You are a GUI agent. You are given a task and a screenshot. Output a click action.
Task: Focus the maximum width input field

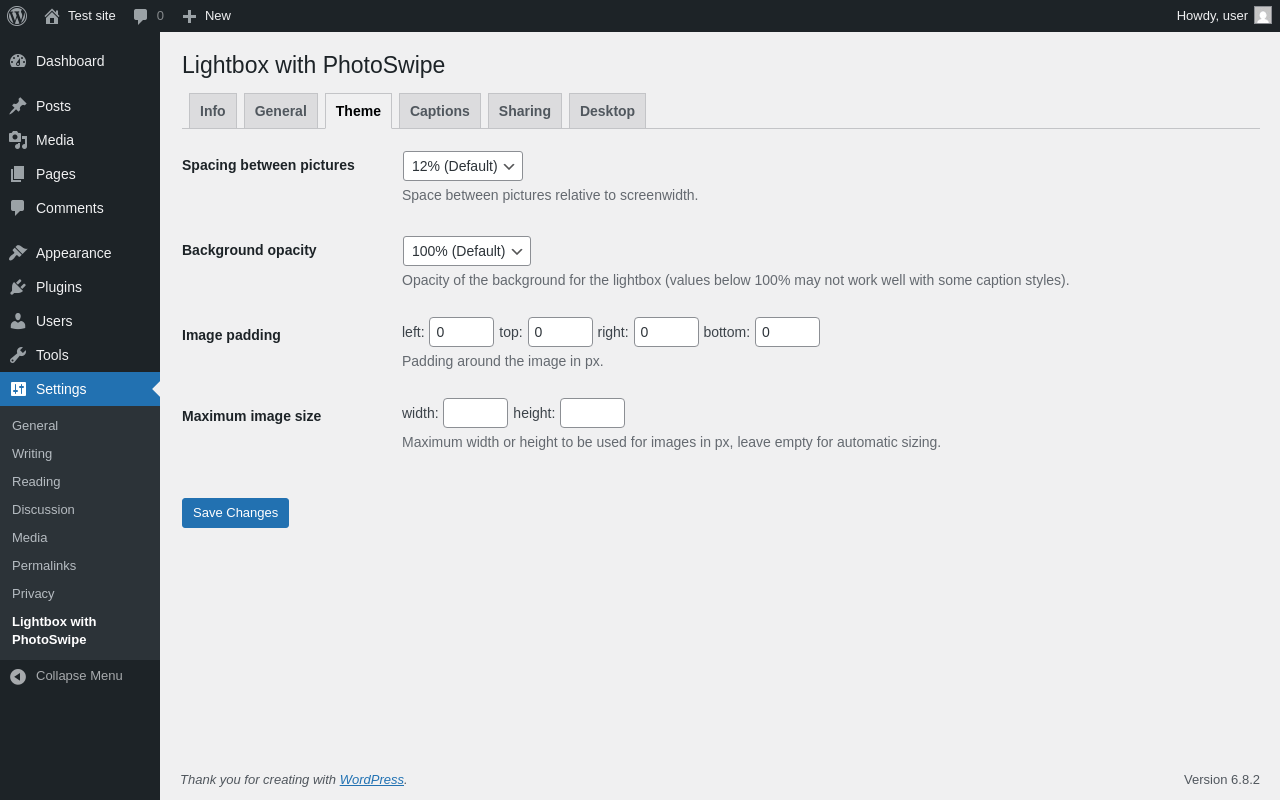point(475,413)
